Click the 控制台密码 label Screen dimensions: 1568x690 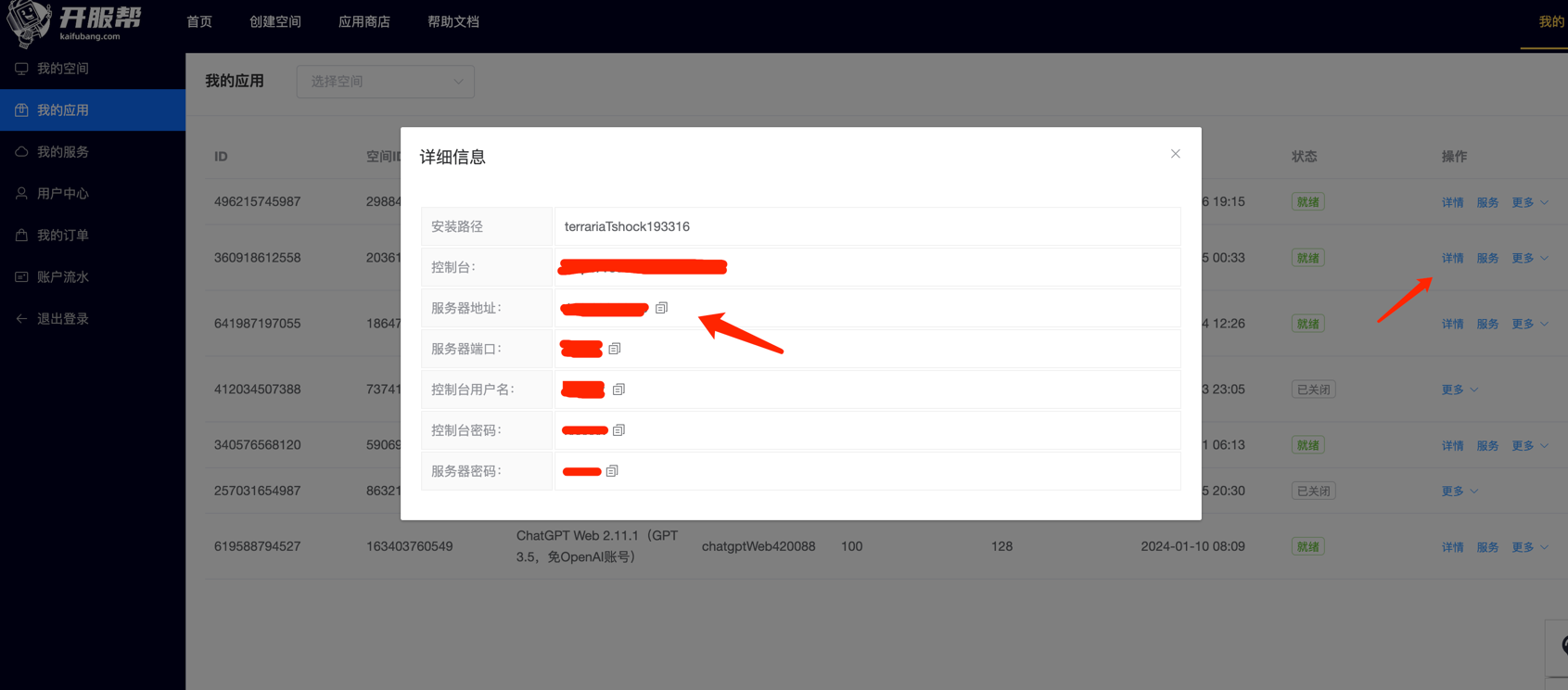tap(466, 430)
